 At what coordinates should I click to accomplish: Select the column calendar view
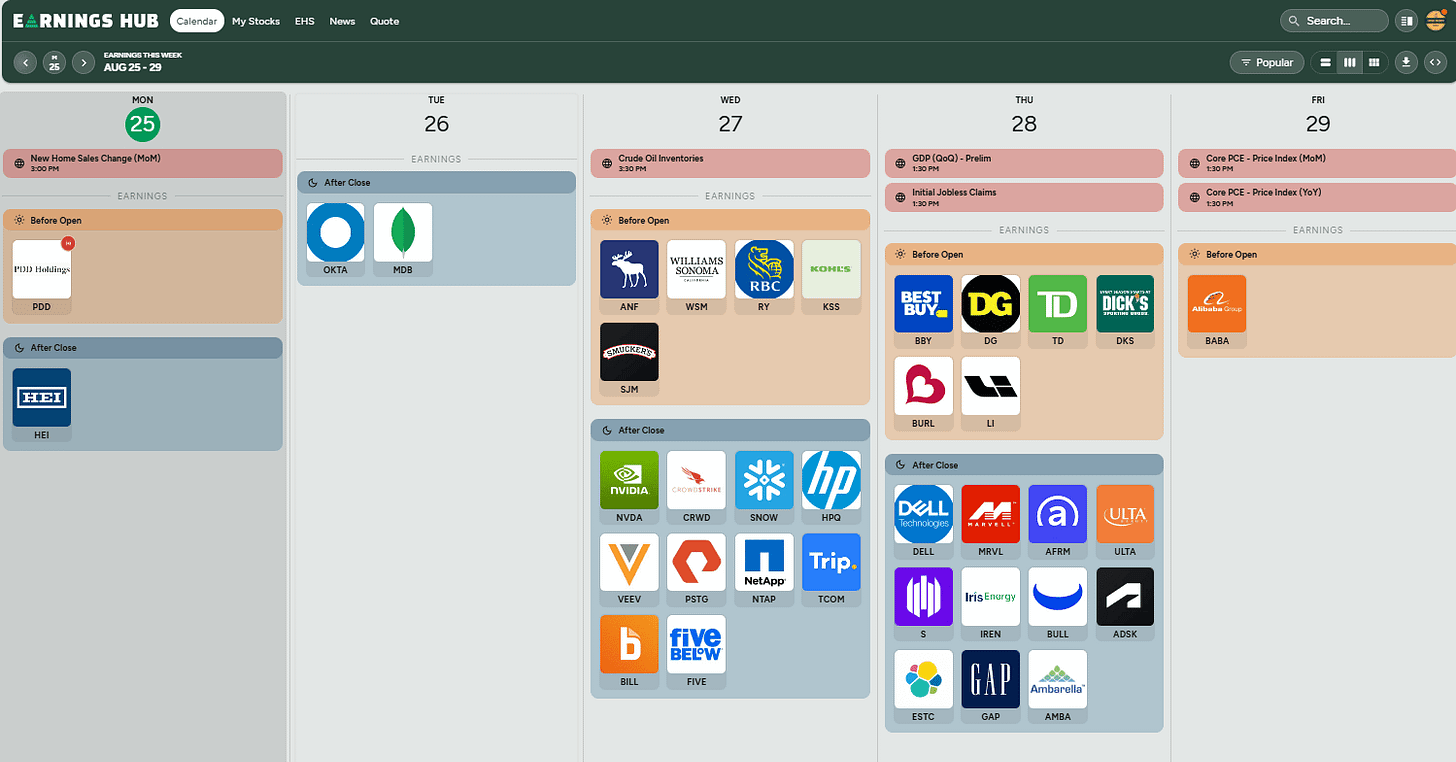click(x=1350, y=63)
